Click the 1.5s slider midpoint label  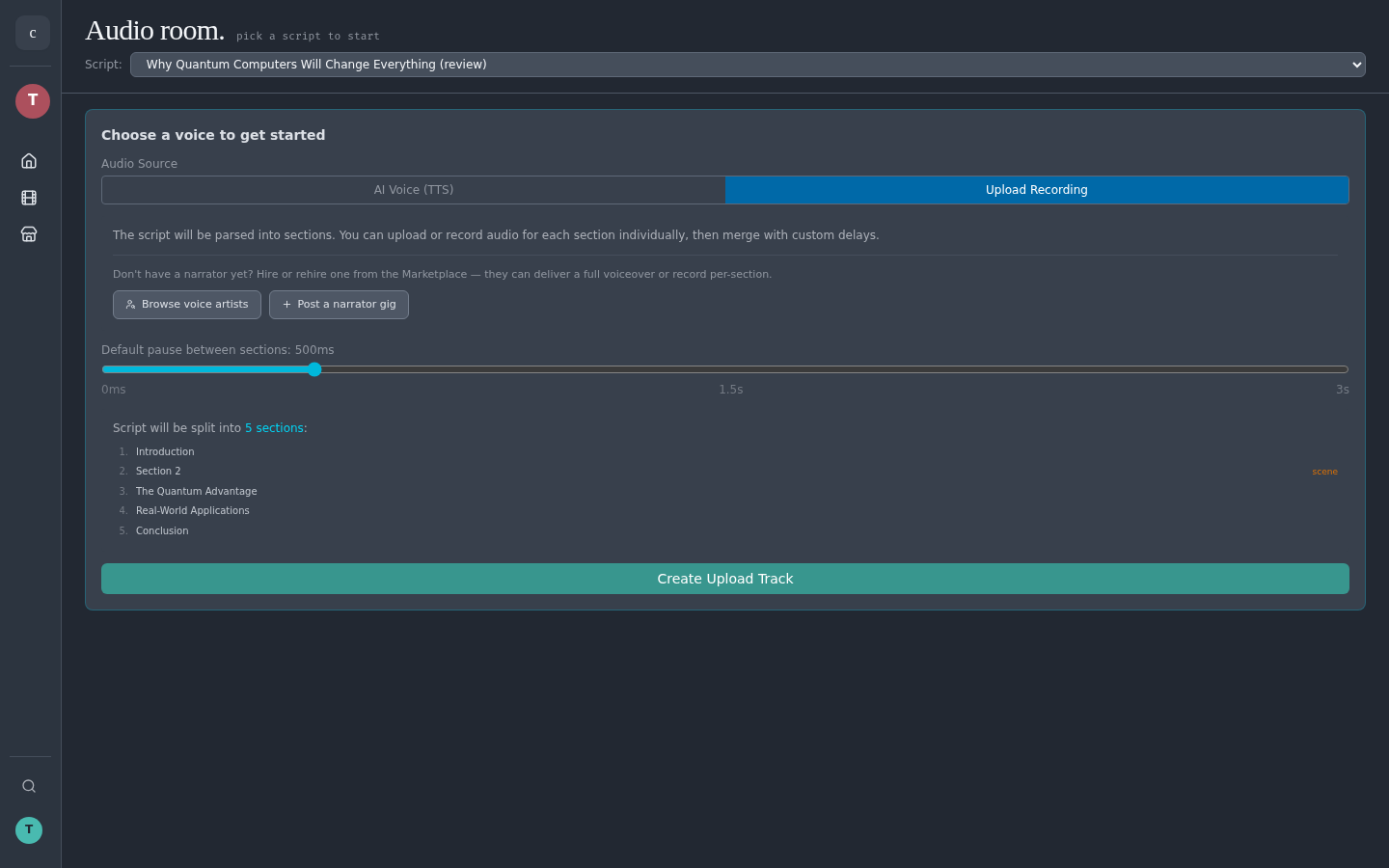[731, 390]
